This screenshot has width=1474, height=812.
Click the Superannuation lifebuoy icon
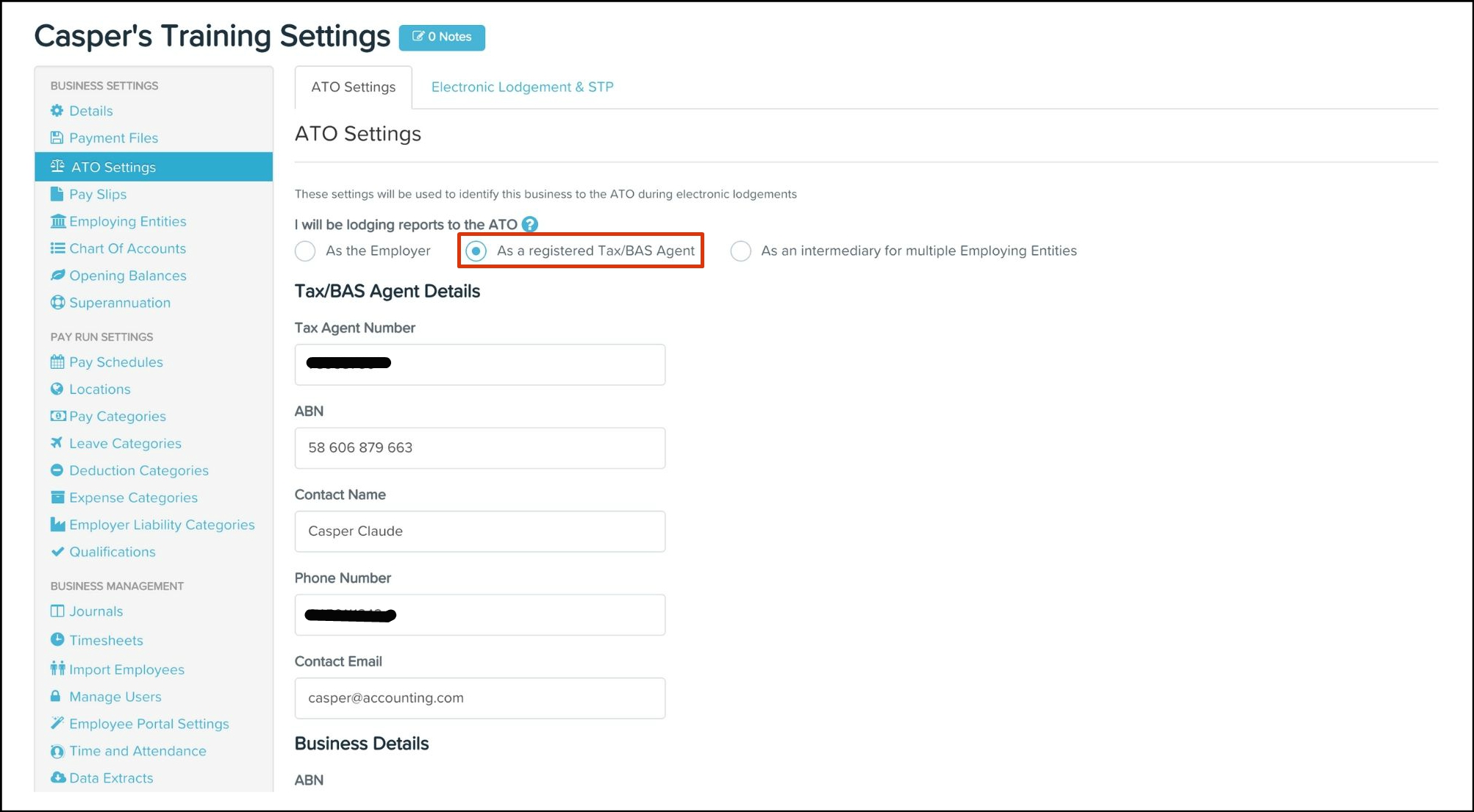[57, 303]
